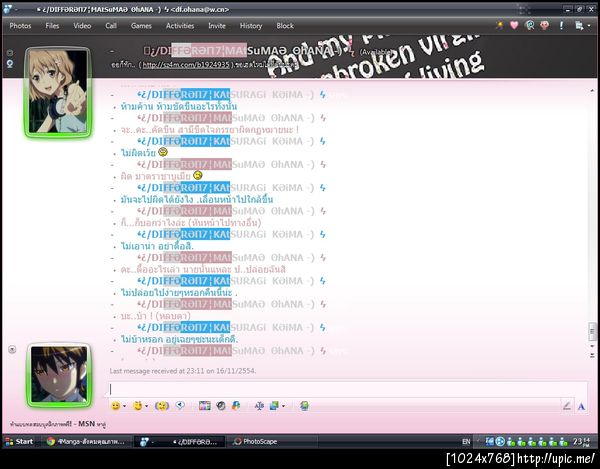Focus the message text input box
Screen dimensions: 600x469
[347, 389]
